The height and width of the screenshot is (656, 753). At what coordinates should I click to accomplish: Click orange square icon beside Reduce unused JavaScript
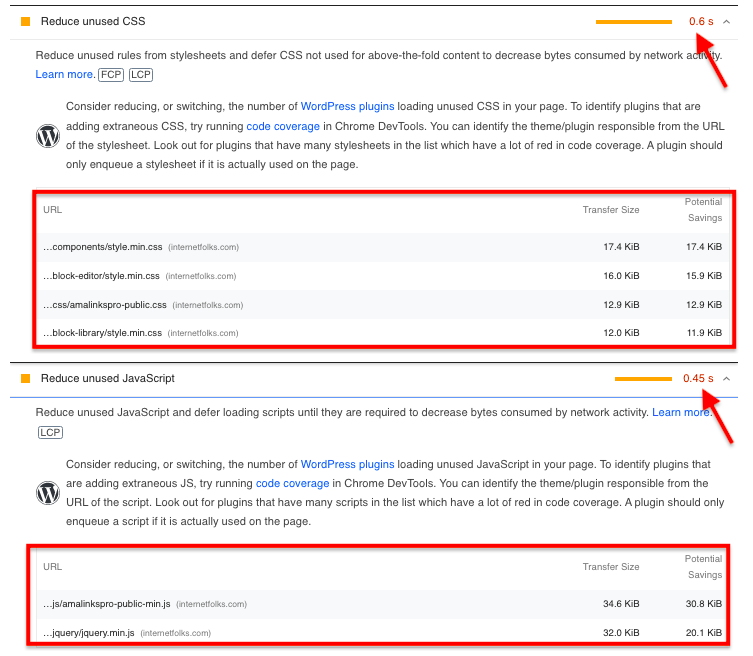25,379
